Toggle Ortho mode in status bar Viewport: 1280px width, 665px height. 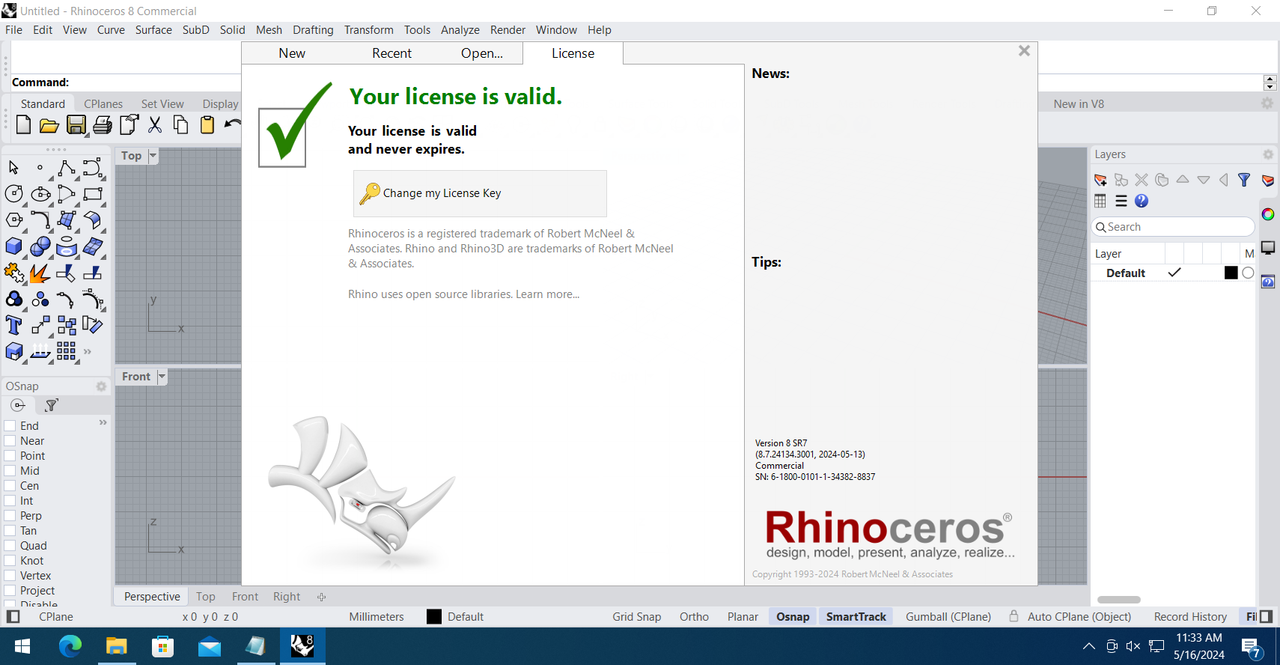point(694,617)
